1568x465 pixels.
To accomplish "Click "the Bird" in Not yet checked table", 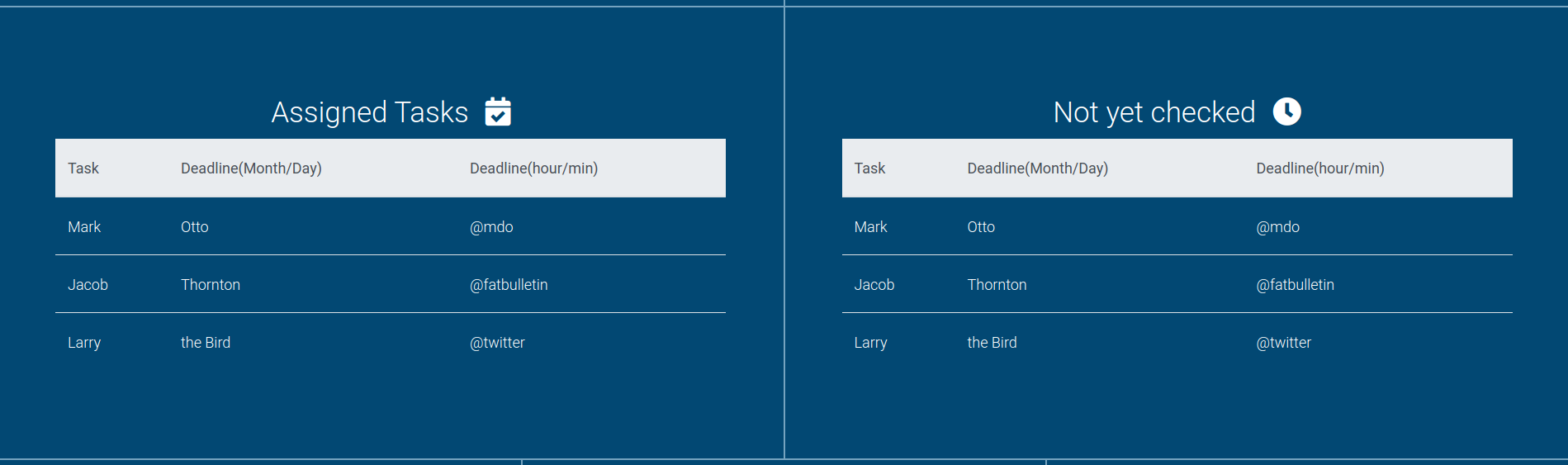I will point(992,343).
